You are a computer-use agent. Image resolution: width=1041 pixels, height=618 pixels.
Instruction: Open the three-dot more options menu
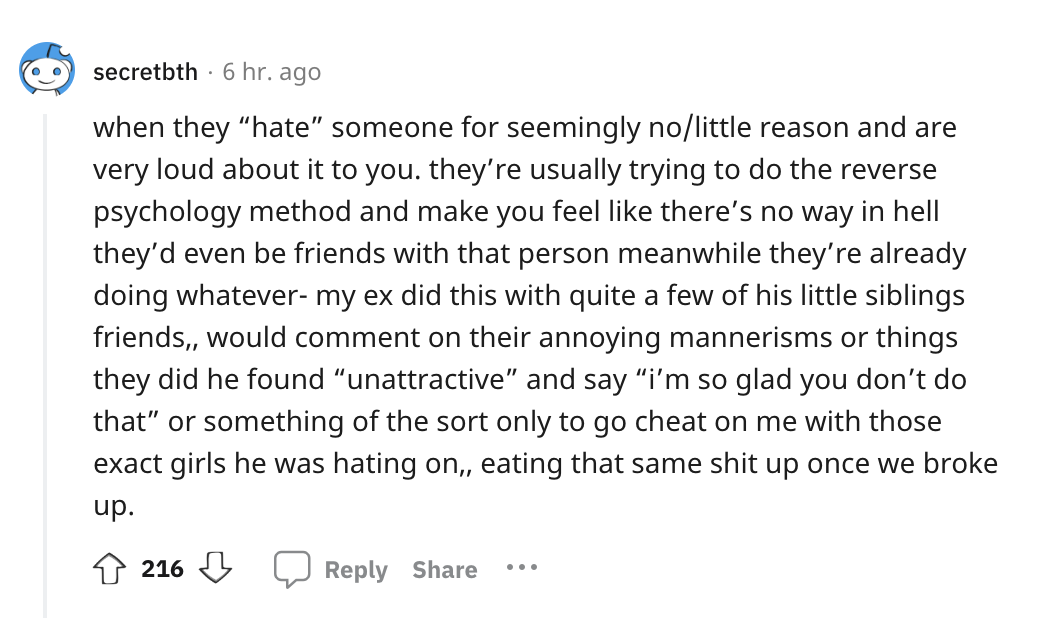[x=521, y=568]
